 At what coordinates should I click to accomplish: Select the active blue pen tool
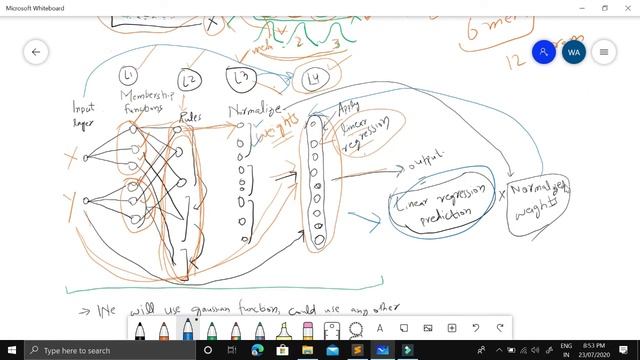click(x=188, y=329)
